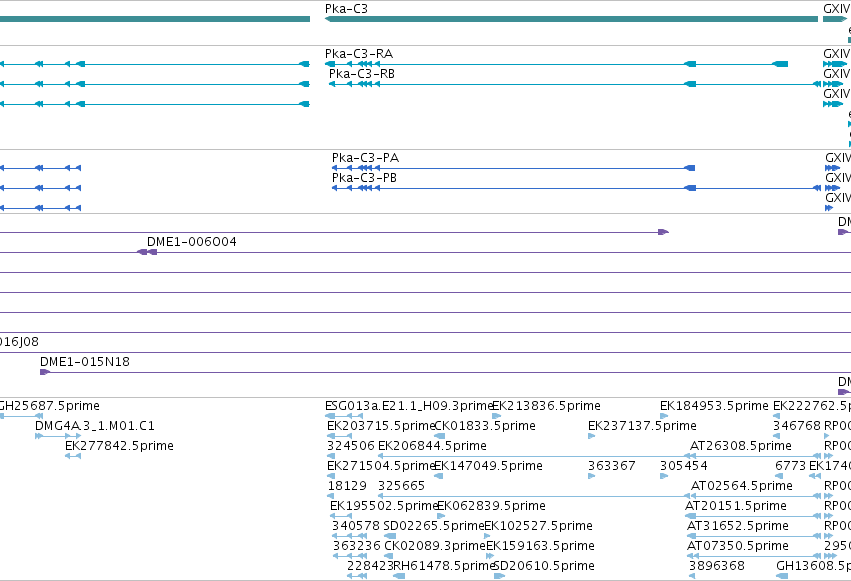Select the AT02564.5prime EST label
This screenshot has width=851, height=581.
[x=742, y=486]
